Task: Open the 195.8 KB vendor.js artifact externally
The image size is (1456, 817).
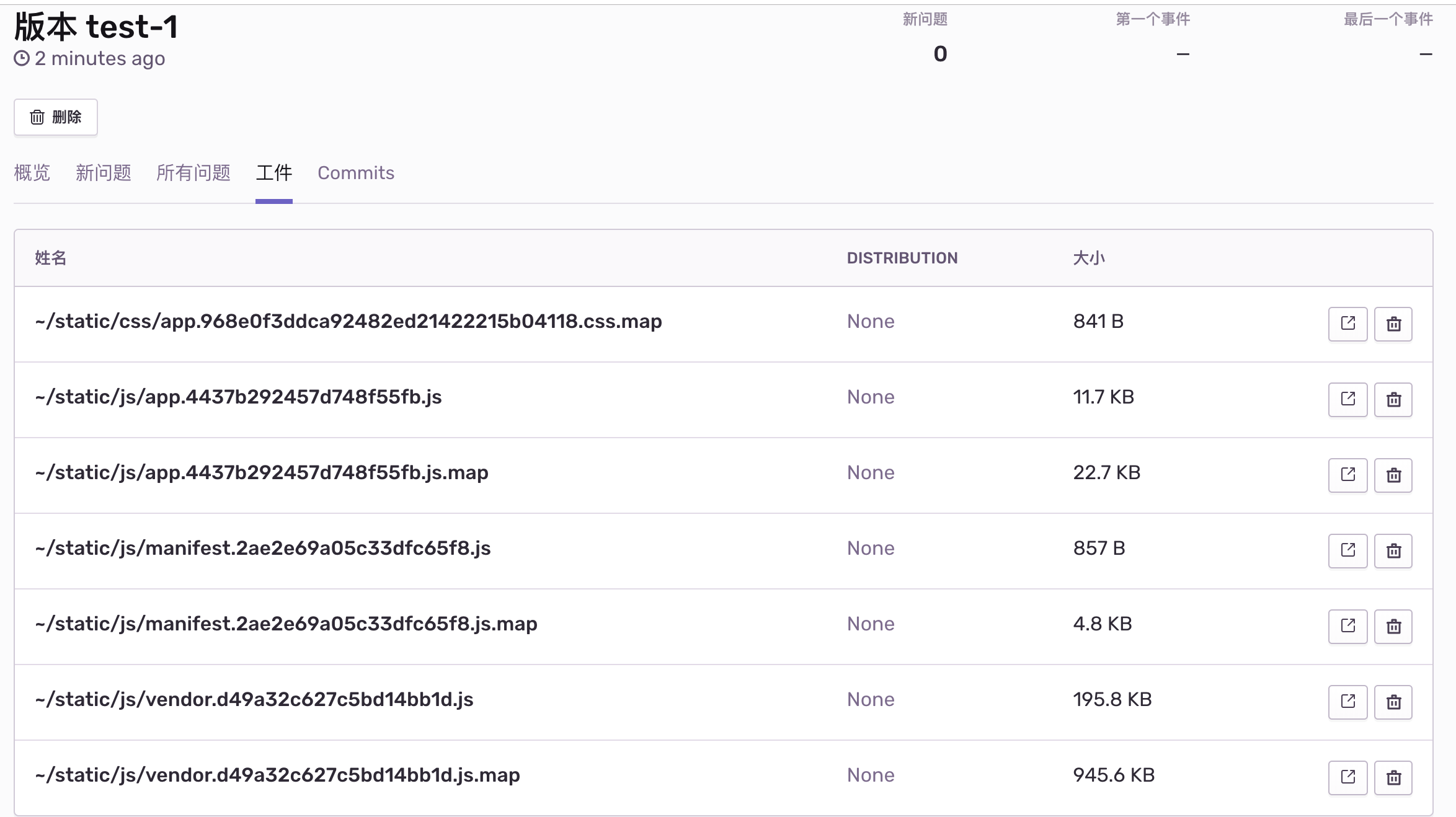Action: 1347,702
